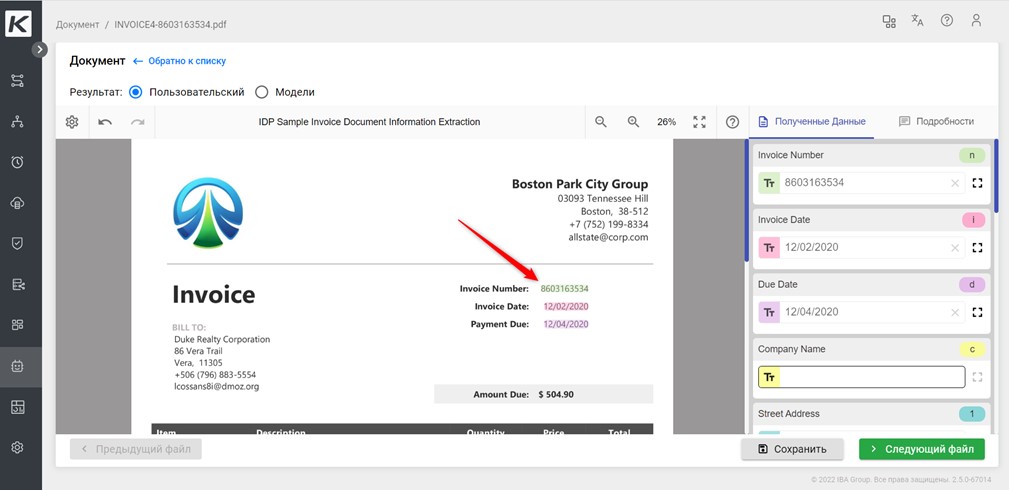Expand the left sidebar with the arrow chevron
1009x490 pixels.
pyautogui.click(x=40, y=50)
